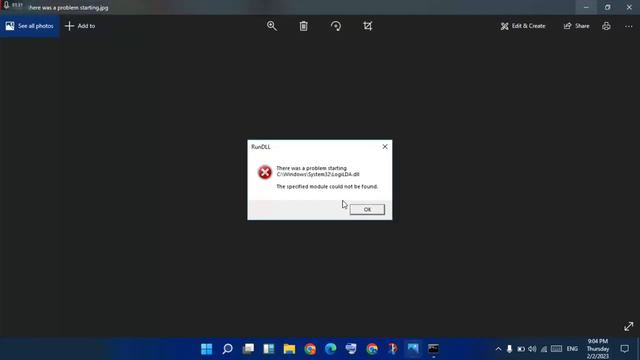
Task: Open the touch keyboard tray icon
Action: coord(556,349)
